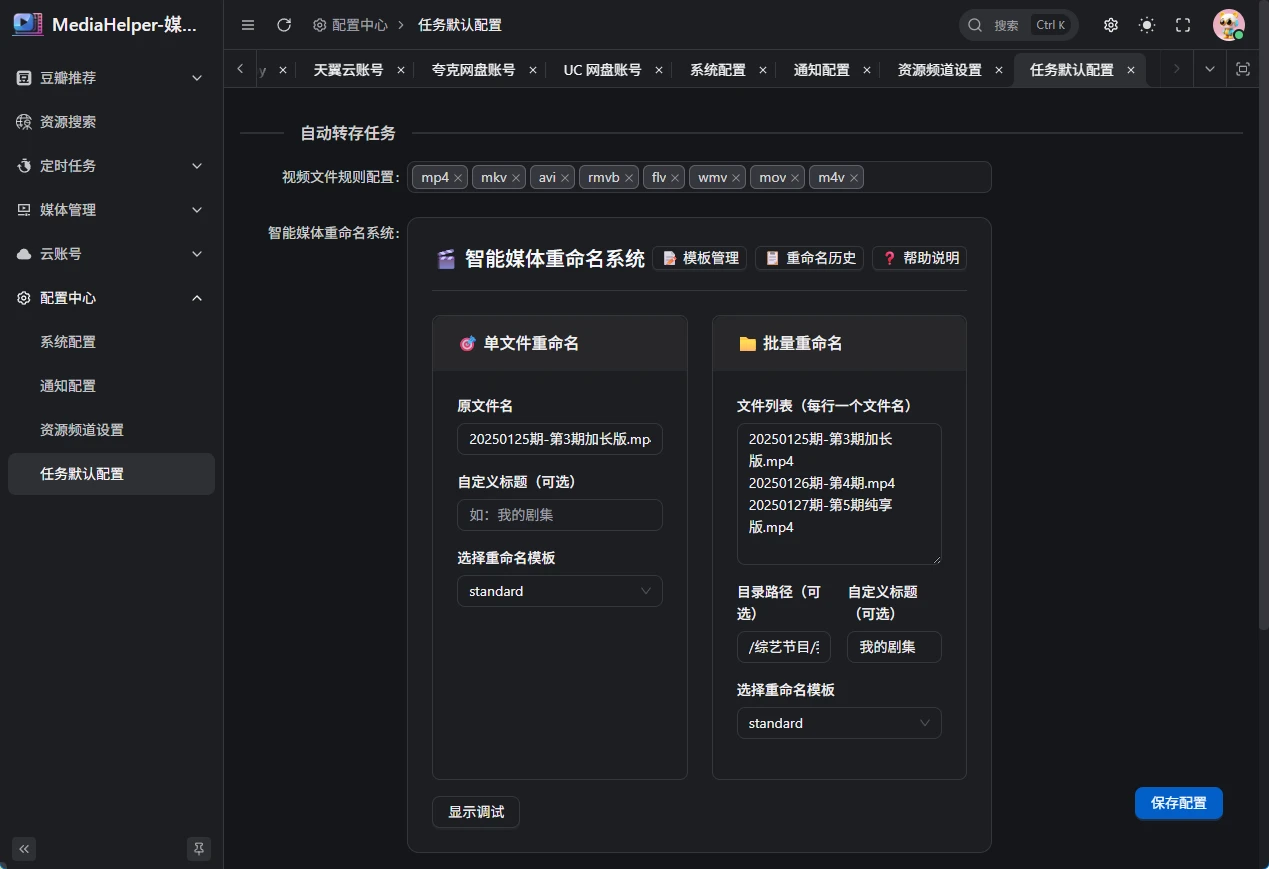1269x869 pixels.
Task: Open the tab list dropdown chevron
Action: click(1210, 69)
